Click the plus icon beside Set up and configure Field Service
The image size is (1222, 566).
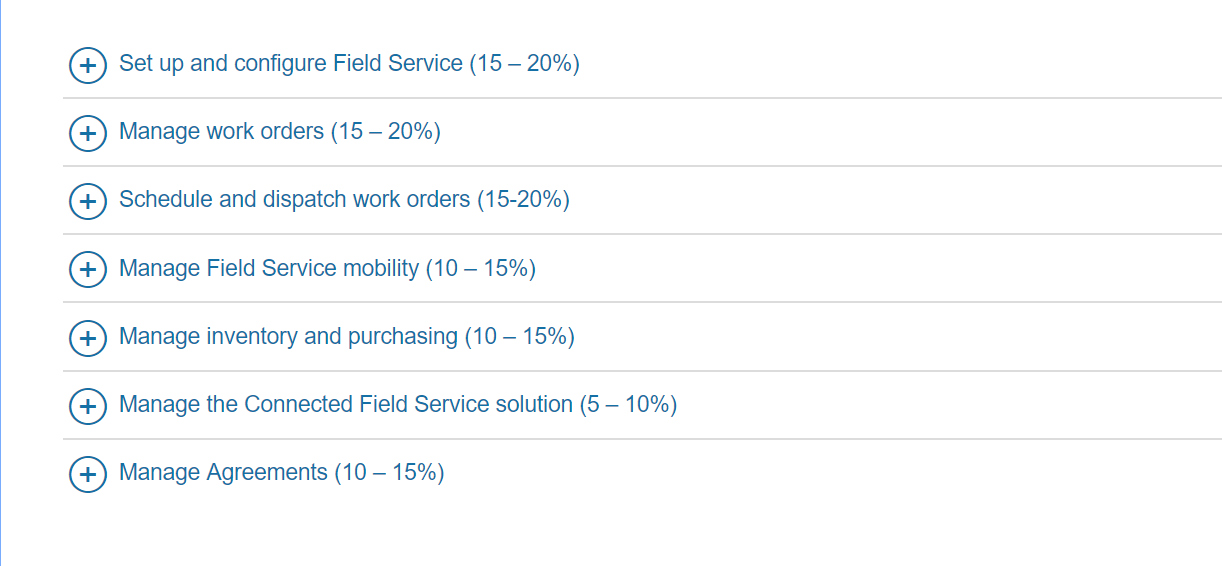point(88,66)
